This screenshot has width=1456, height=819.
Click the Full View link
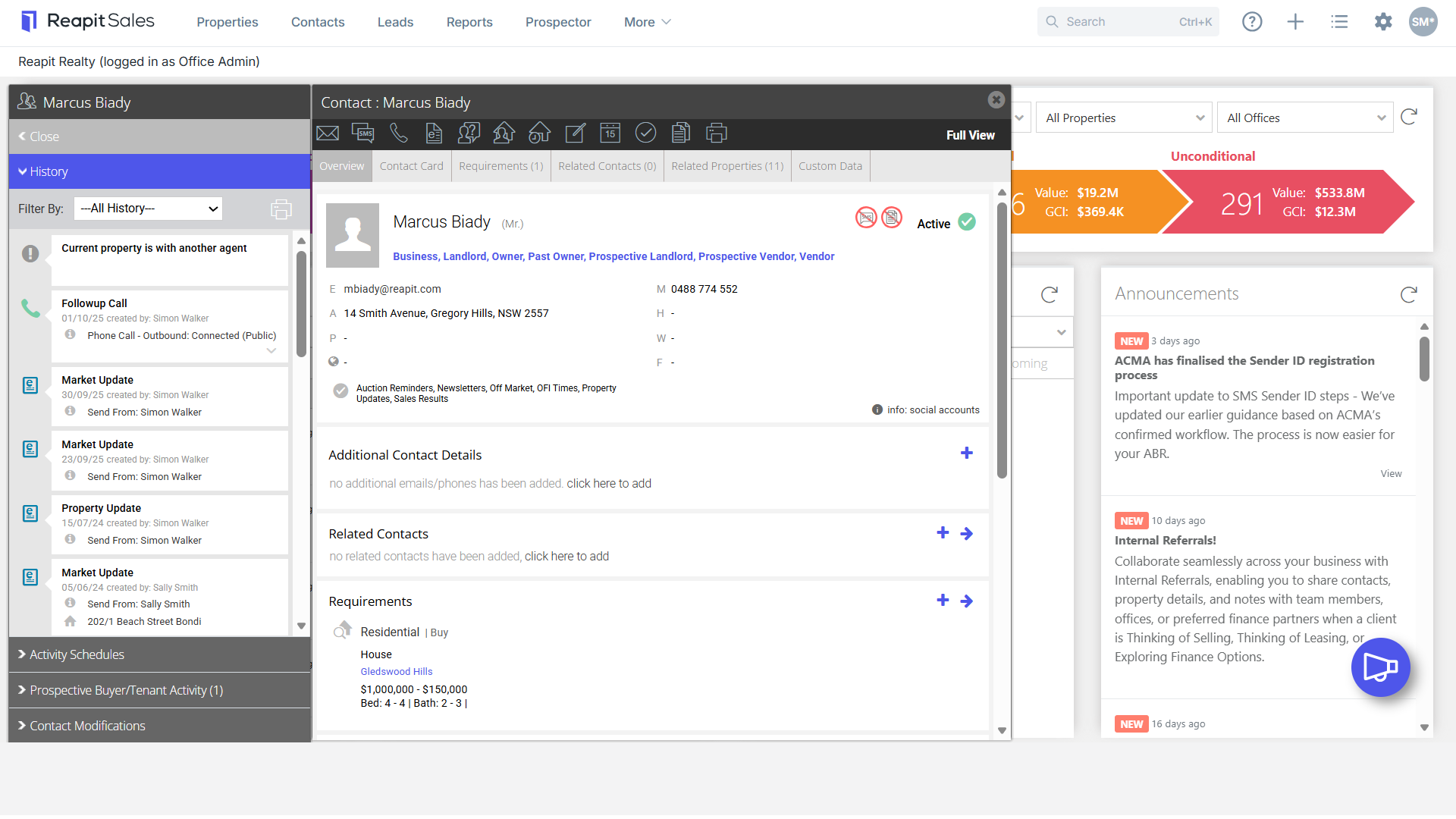pos(971,135)
